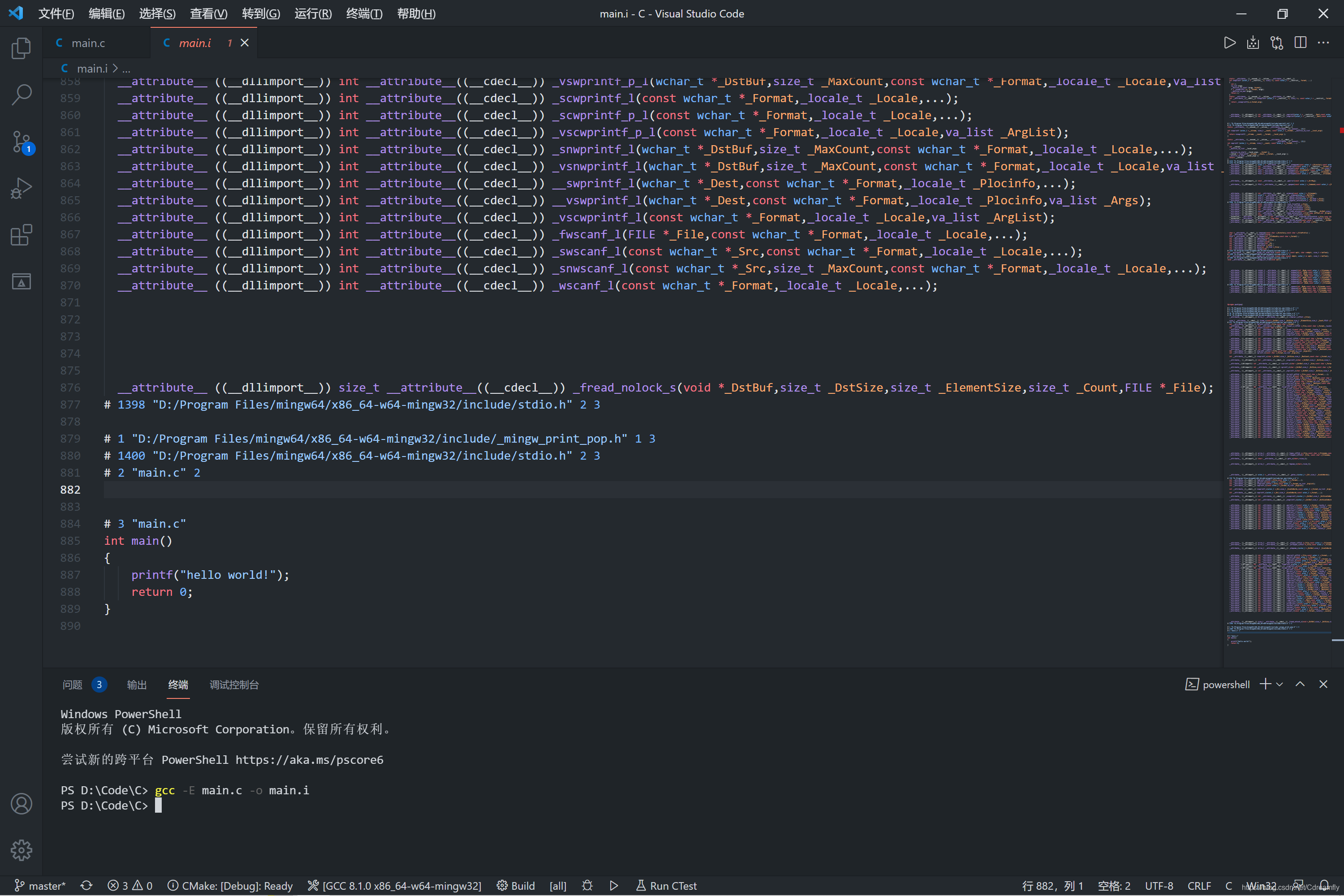
Task: Open the 查看(V) menu
Action: 209,13
